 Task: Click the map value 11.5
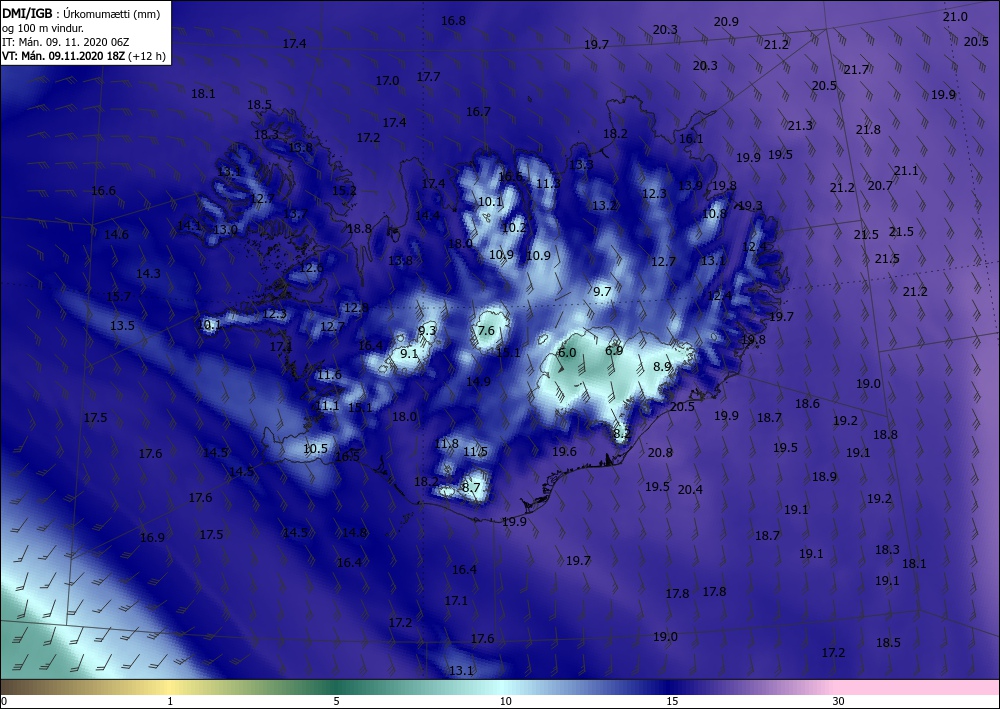tap(475, 451)
